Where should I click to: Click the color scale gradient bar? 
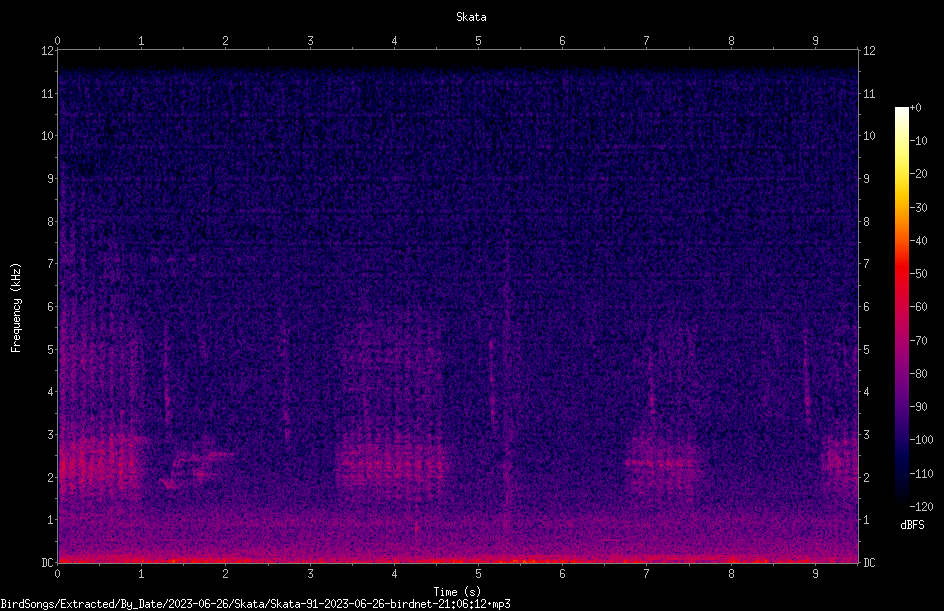pos(901,307)
